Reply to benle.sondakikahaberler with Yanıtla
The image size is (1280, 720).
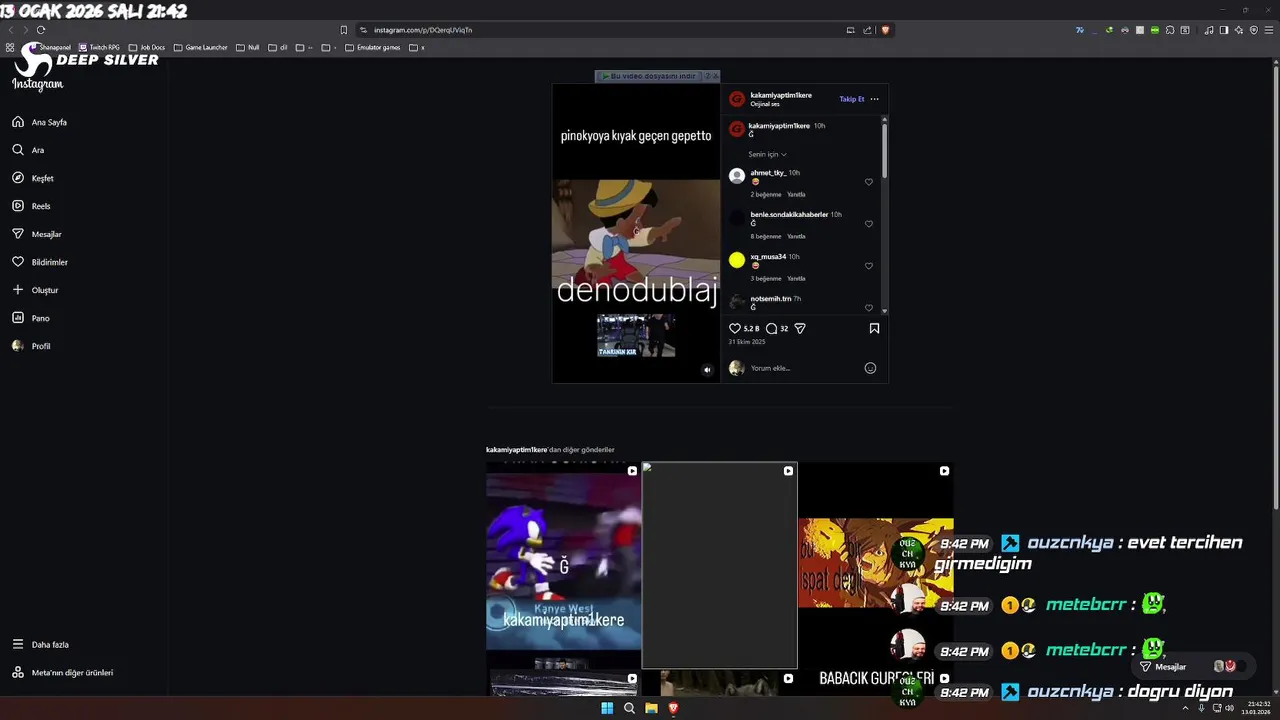796,236
